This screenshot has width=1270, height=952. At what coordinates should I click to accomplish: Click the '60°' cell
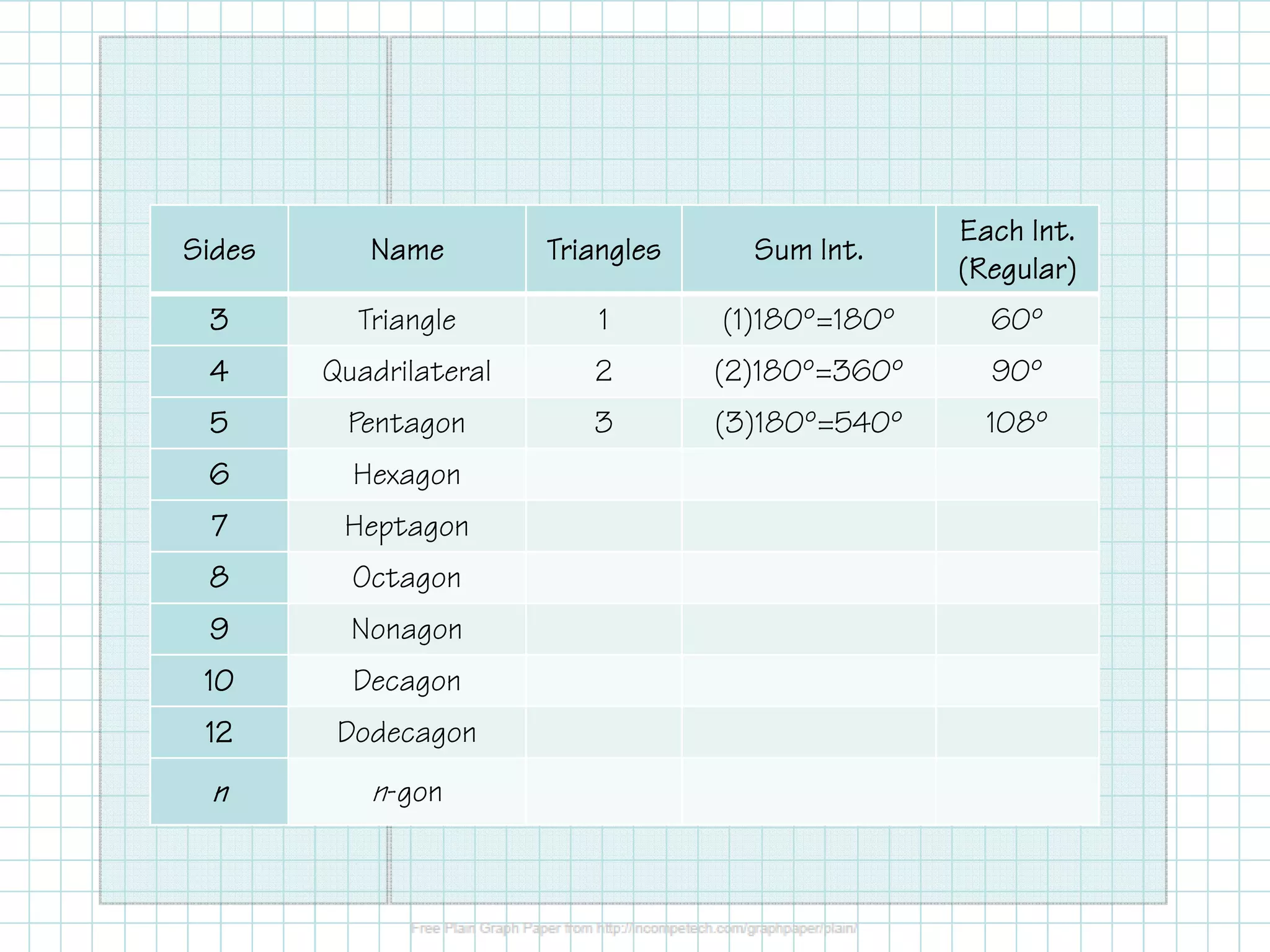(1017, 320)
